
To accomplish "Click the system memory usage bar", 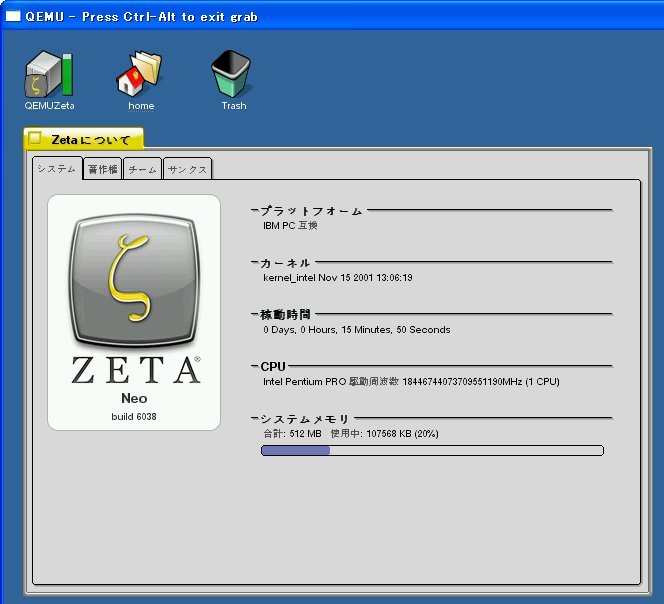I will (x=432, y=450).
